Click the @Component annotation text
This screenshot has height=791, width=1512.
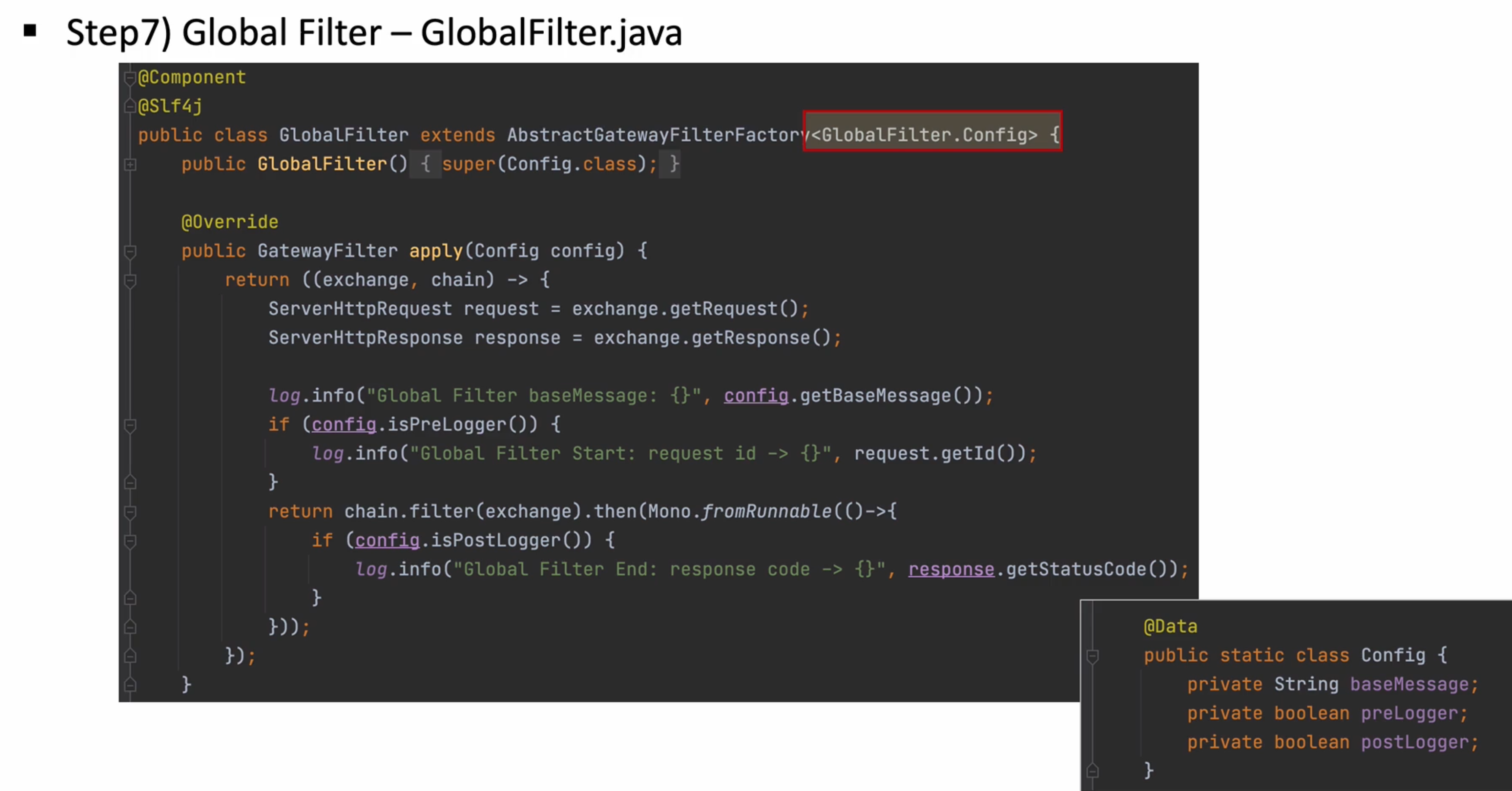coord(192,77)
